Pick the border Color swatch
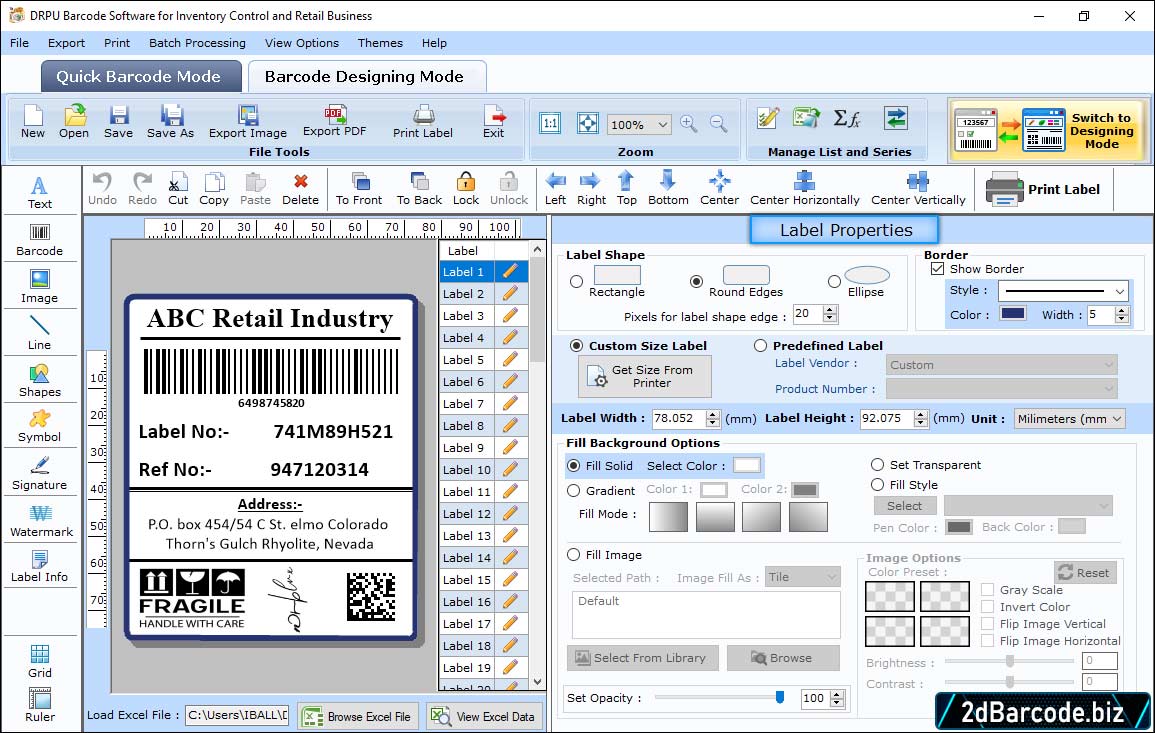The height and width of the screenshot is (733, 1155). point(1013,313)
